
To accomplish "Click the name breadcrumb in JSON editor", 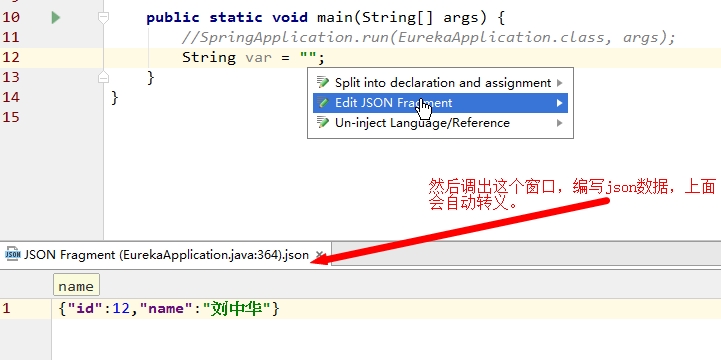I will pyautogui.click(x=76, y=286).
